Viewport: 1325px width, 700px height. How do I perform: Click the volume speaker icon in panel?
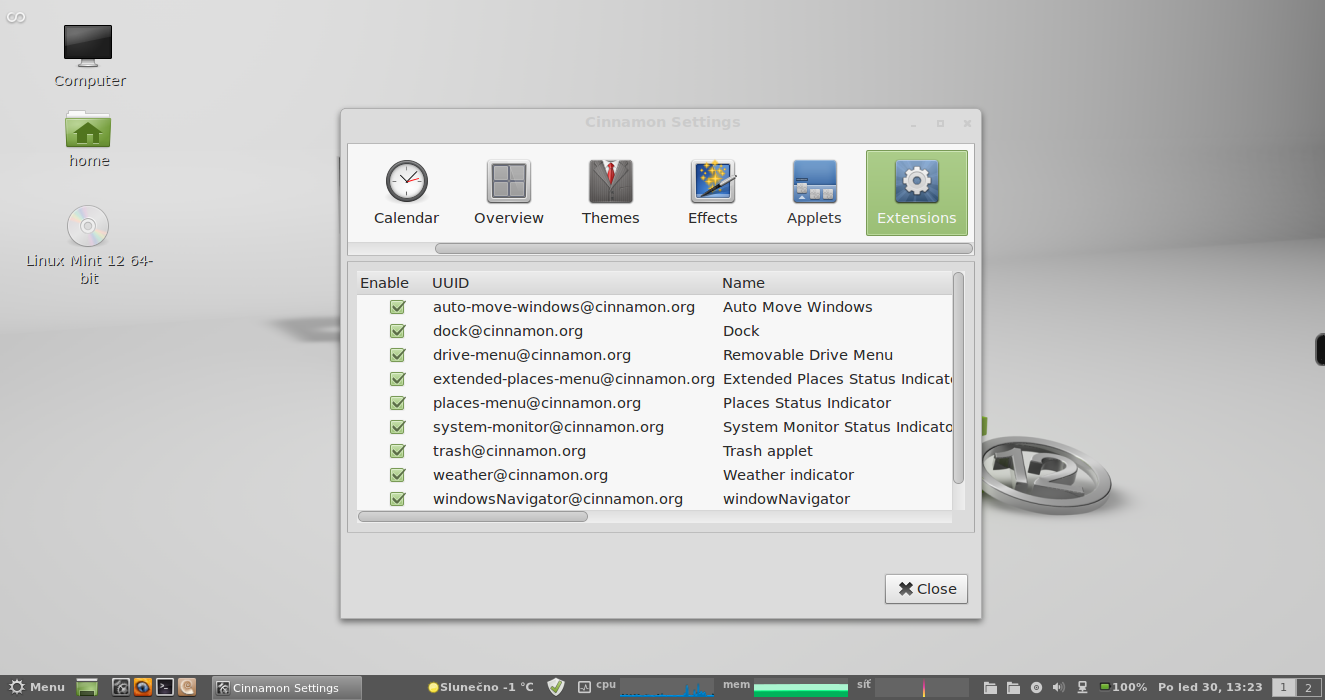pos(1059,687)
